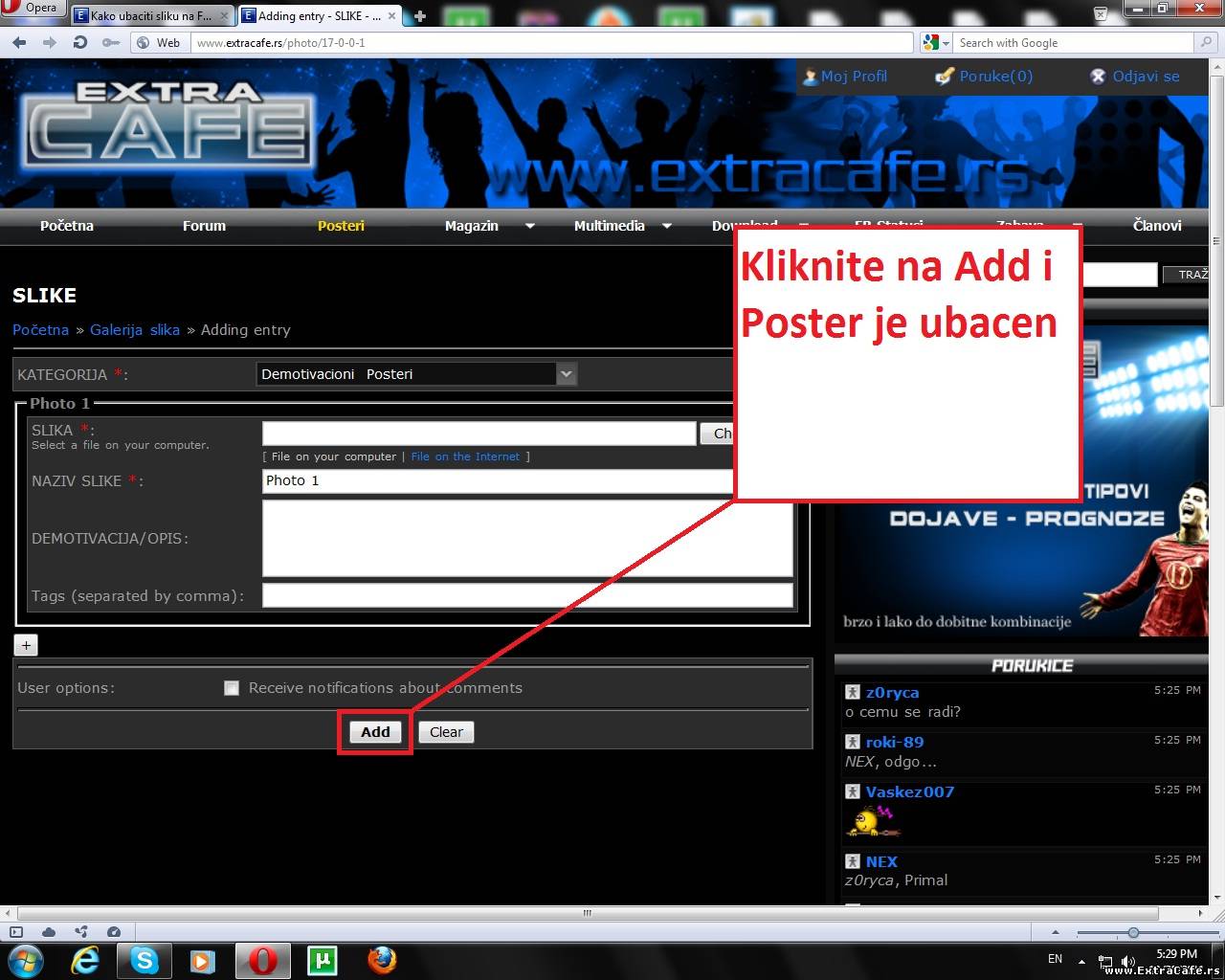This screenshot has width=1225, height=980.
Task: Click Opera Turbo speedometer icon
Action: point(114,932)
